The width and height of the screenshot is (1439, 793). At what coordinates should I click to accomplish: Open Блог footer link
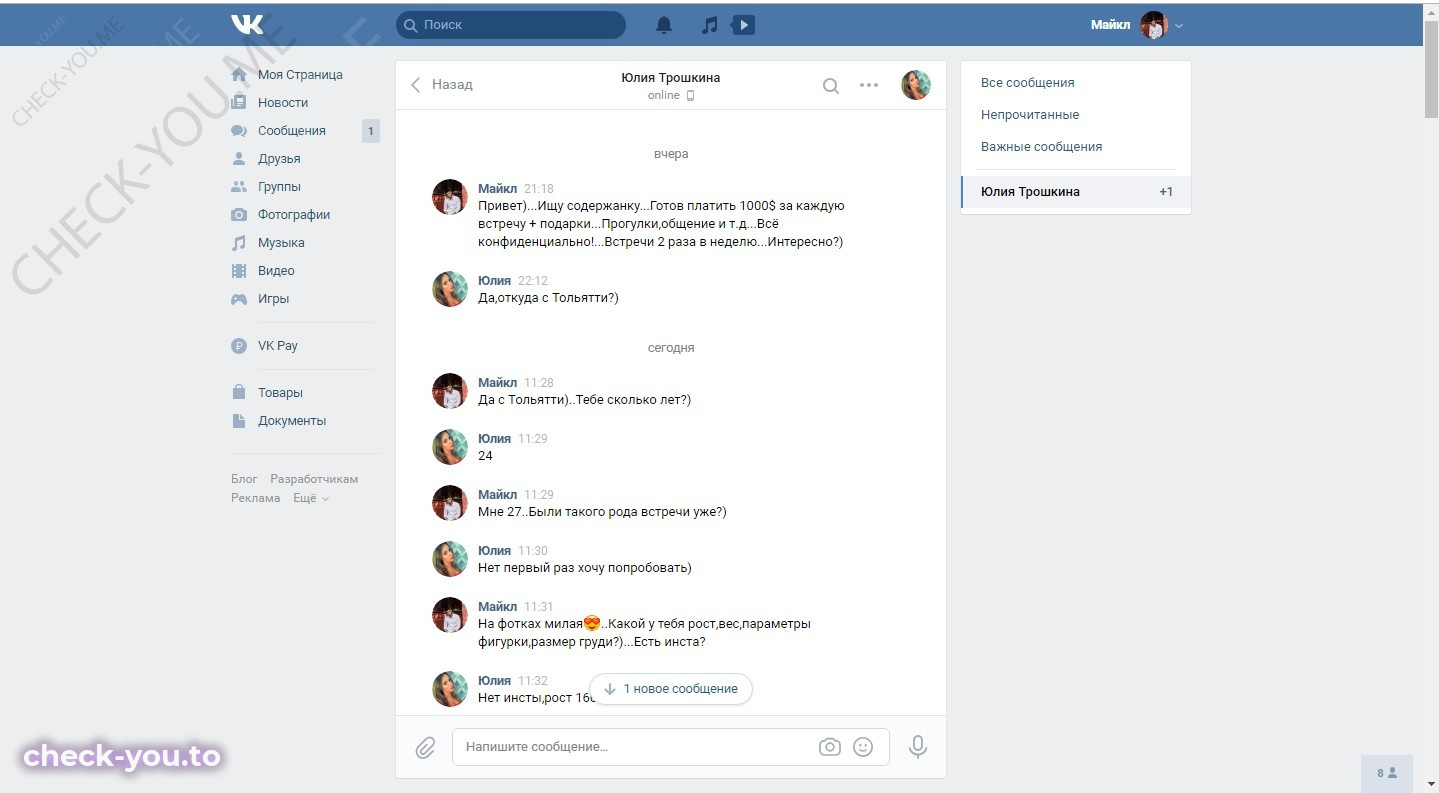click(x=244, y=479)
